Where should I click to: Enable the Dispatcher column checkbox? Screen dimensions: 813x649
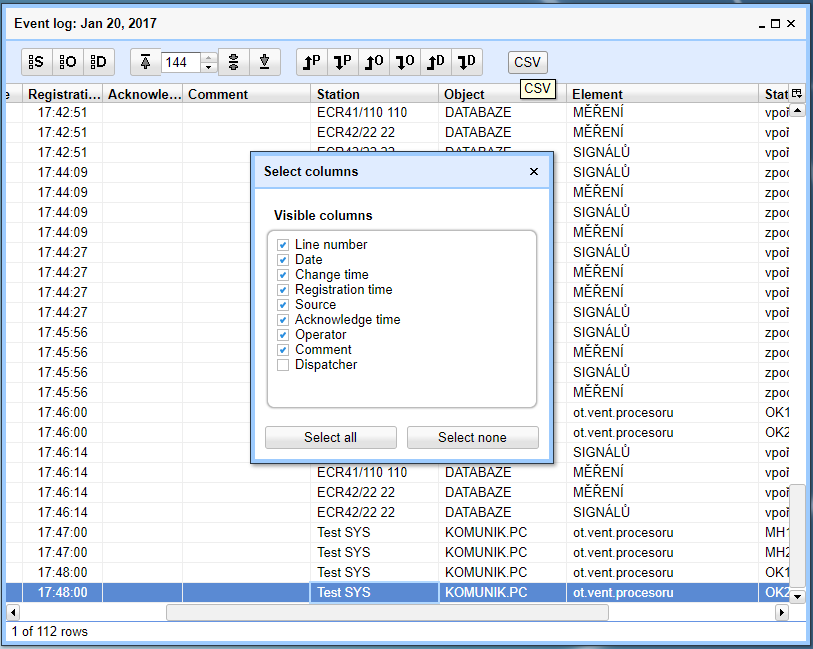[283, 365]
